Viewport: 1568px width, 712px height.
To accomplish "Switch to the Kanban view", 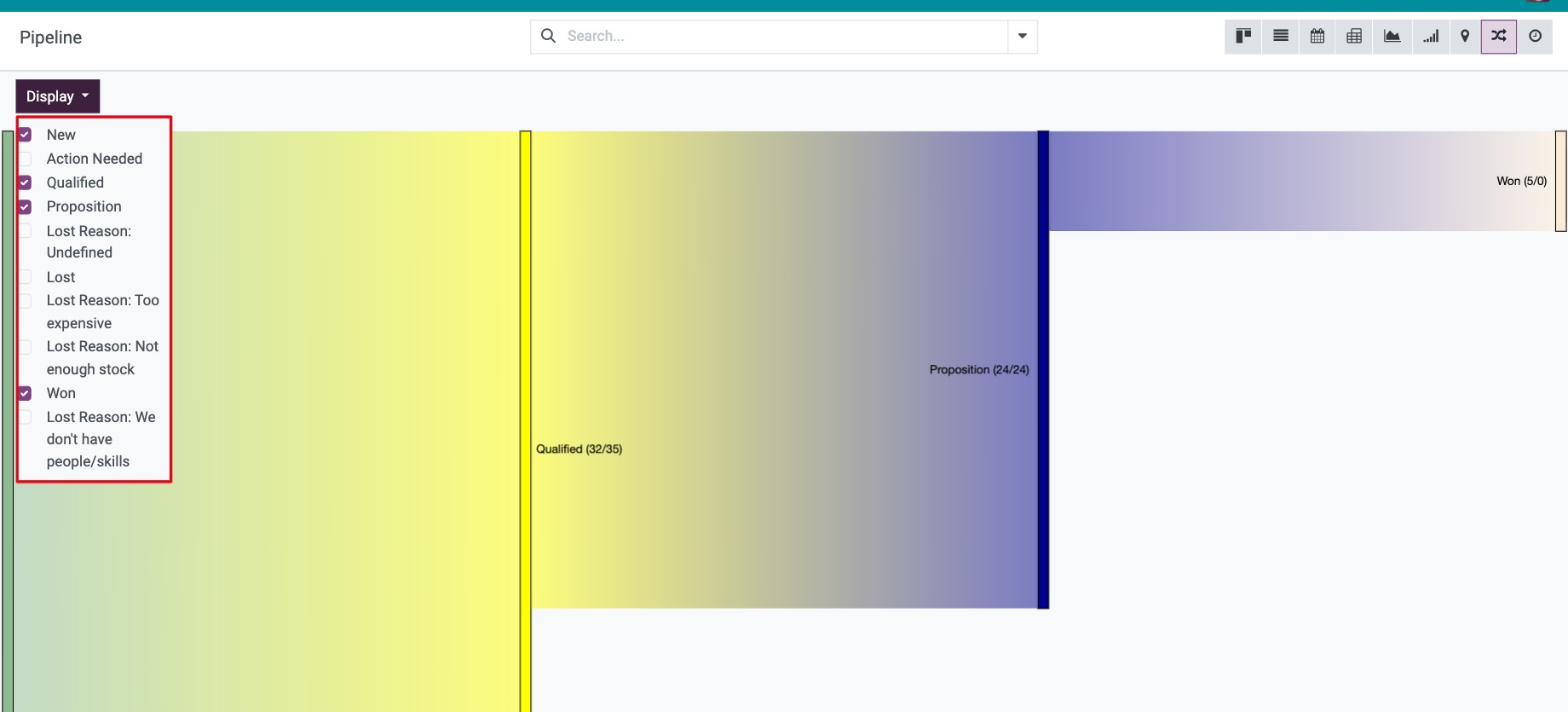I will tap(1243, 37).
